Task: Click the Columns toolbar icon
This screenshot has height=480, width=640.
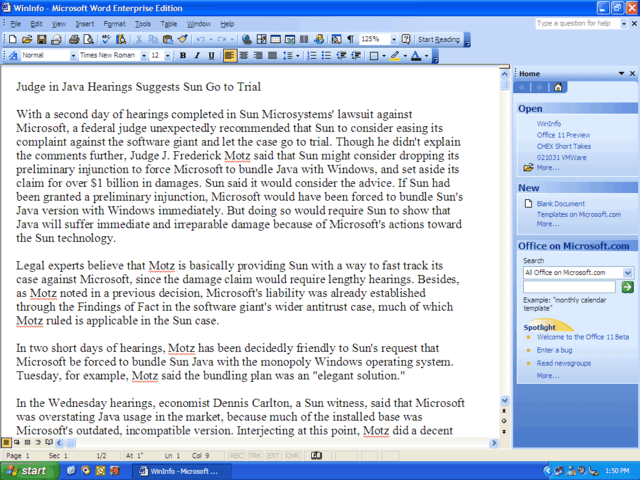Action: 304,39
